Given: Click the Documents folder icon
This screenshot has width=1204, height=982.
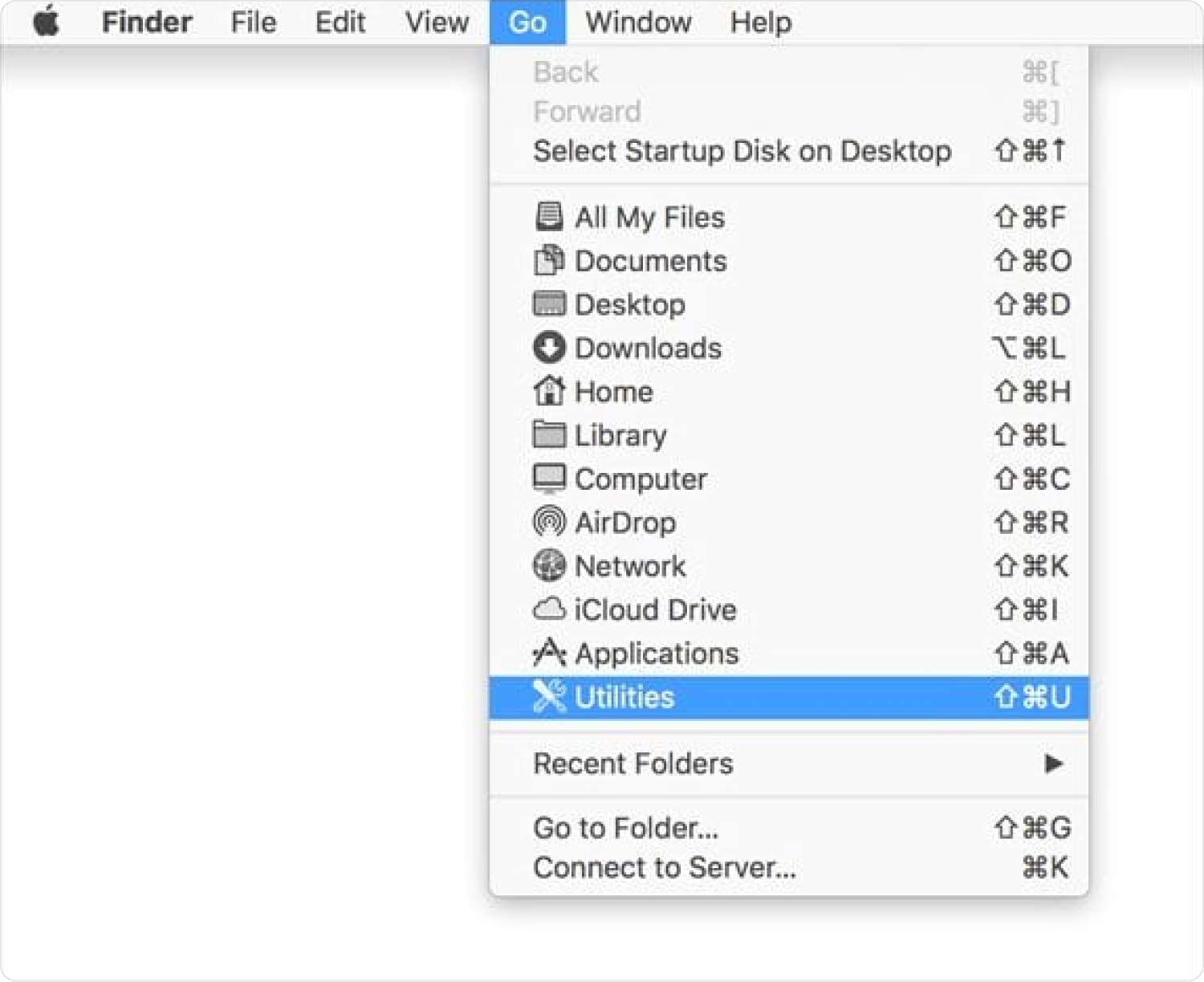Looking at the screenshot, I should click(x=549, y=260).
